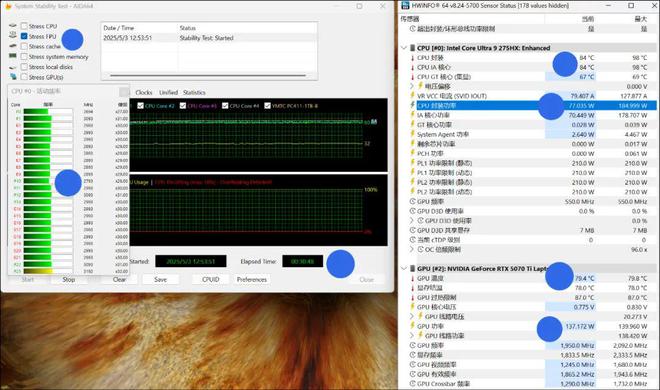Click the AIDA64 flame icon in title bar

[x=8, y=6]
